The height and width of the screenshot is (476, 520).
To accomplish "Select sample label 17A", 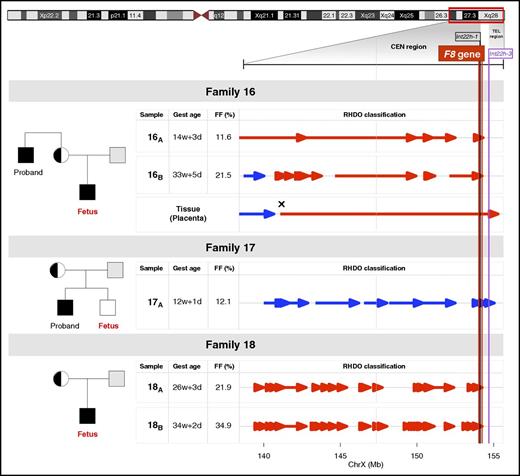I will click(x=155, y=302).
